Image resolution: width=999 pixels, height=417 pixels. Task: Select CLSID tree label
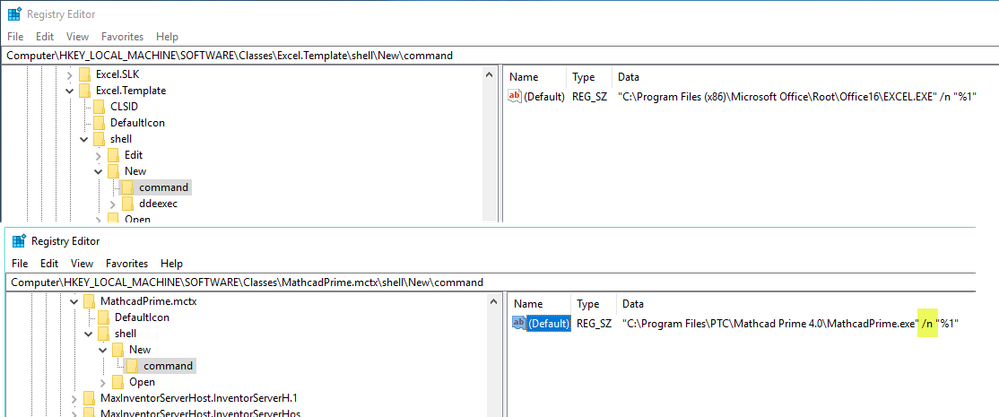coord(124,106)
